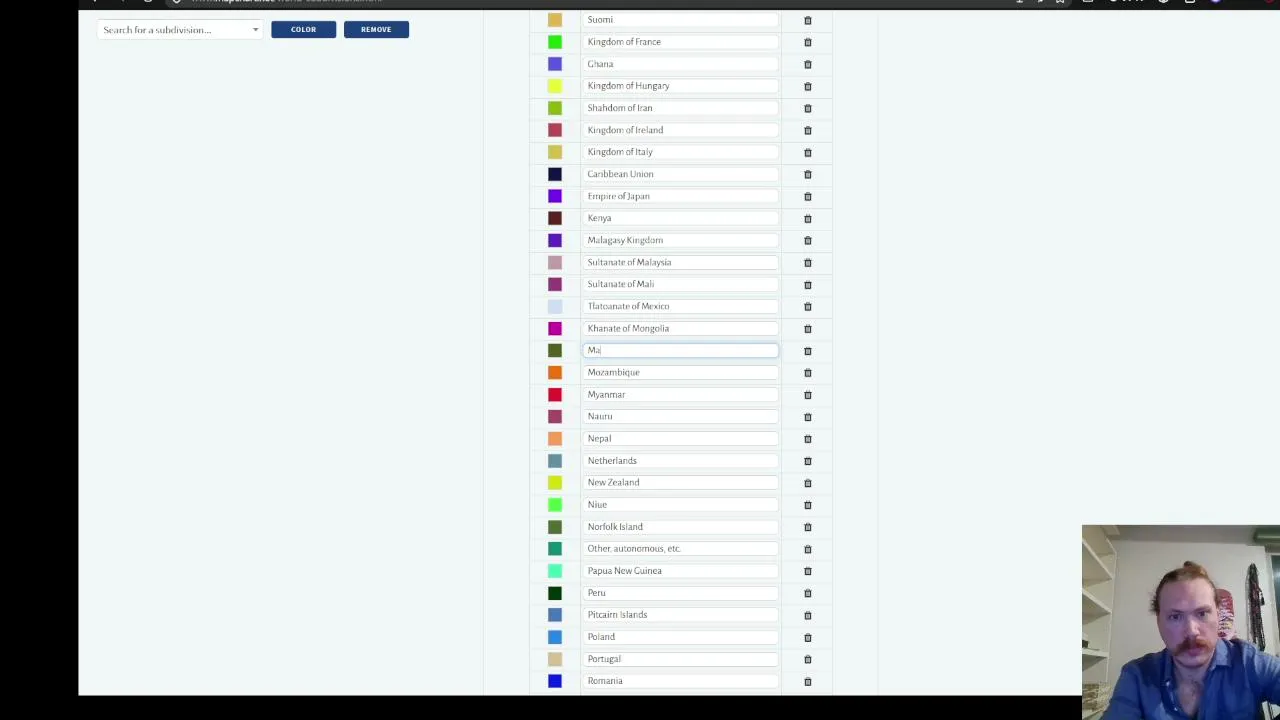Delete the Sultanate of Mali entry
Viewport: 1280px width, 720px height.
tap(808, 284)
